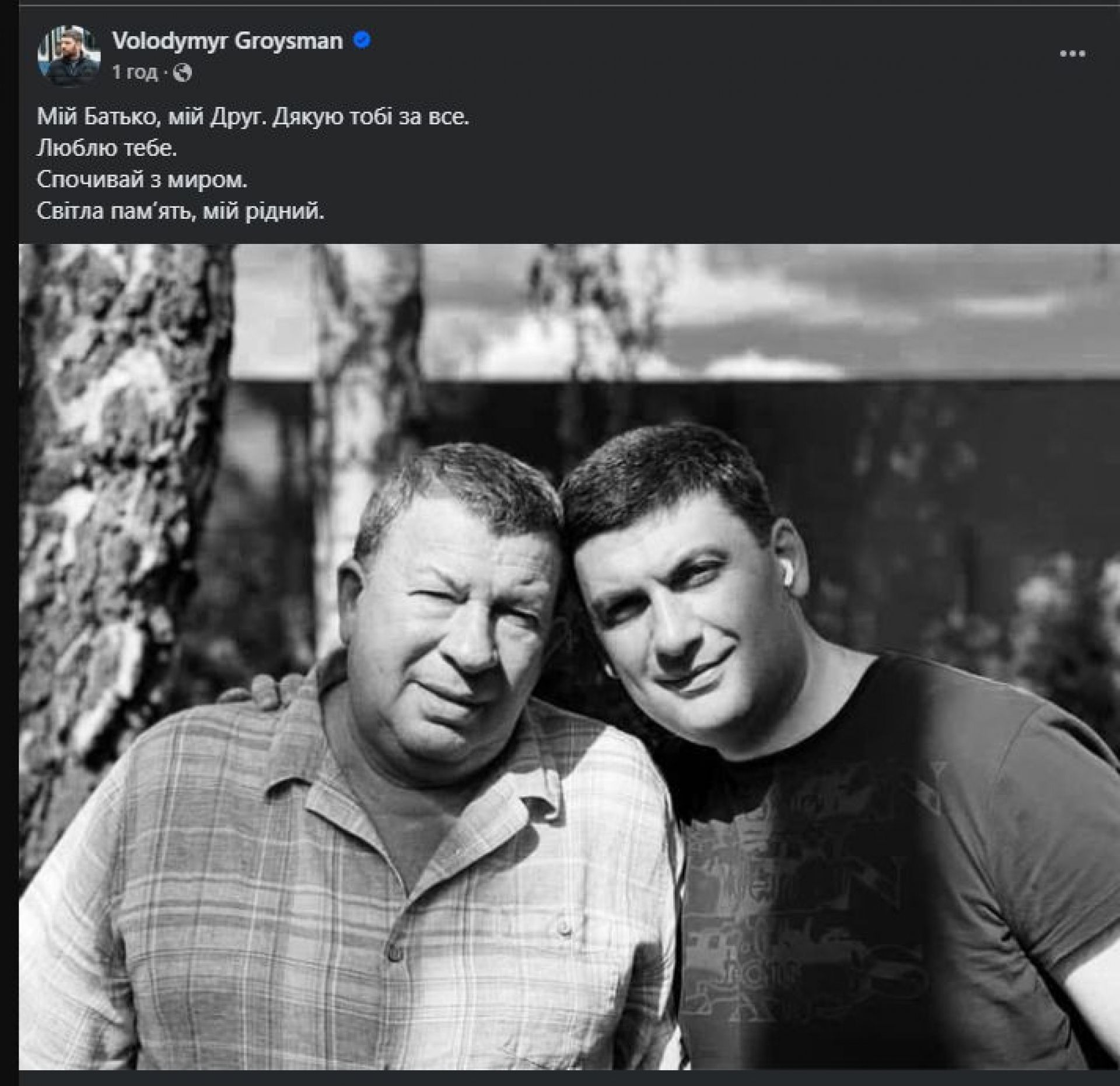Viewport: 1120px width, 1086px height.
Task: Click the line "Спочивай з миром."
Action: [x=142, y=180]
